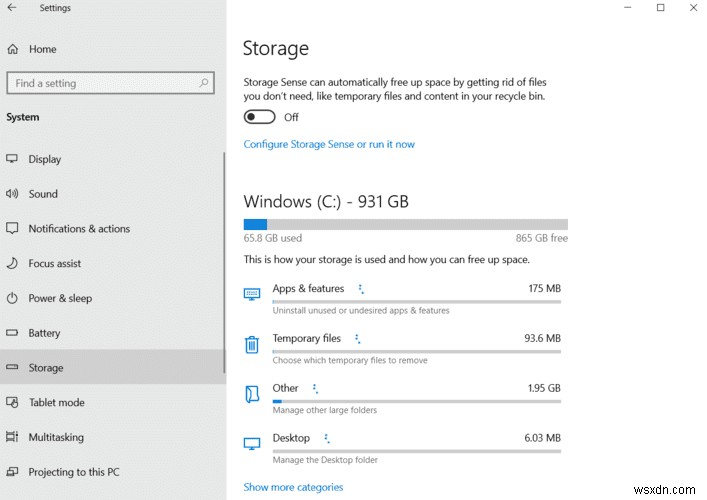707x500 pixels.
Task: Click the Other category usage bar
Action: (417, 401)
